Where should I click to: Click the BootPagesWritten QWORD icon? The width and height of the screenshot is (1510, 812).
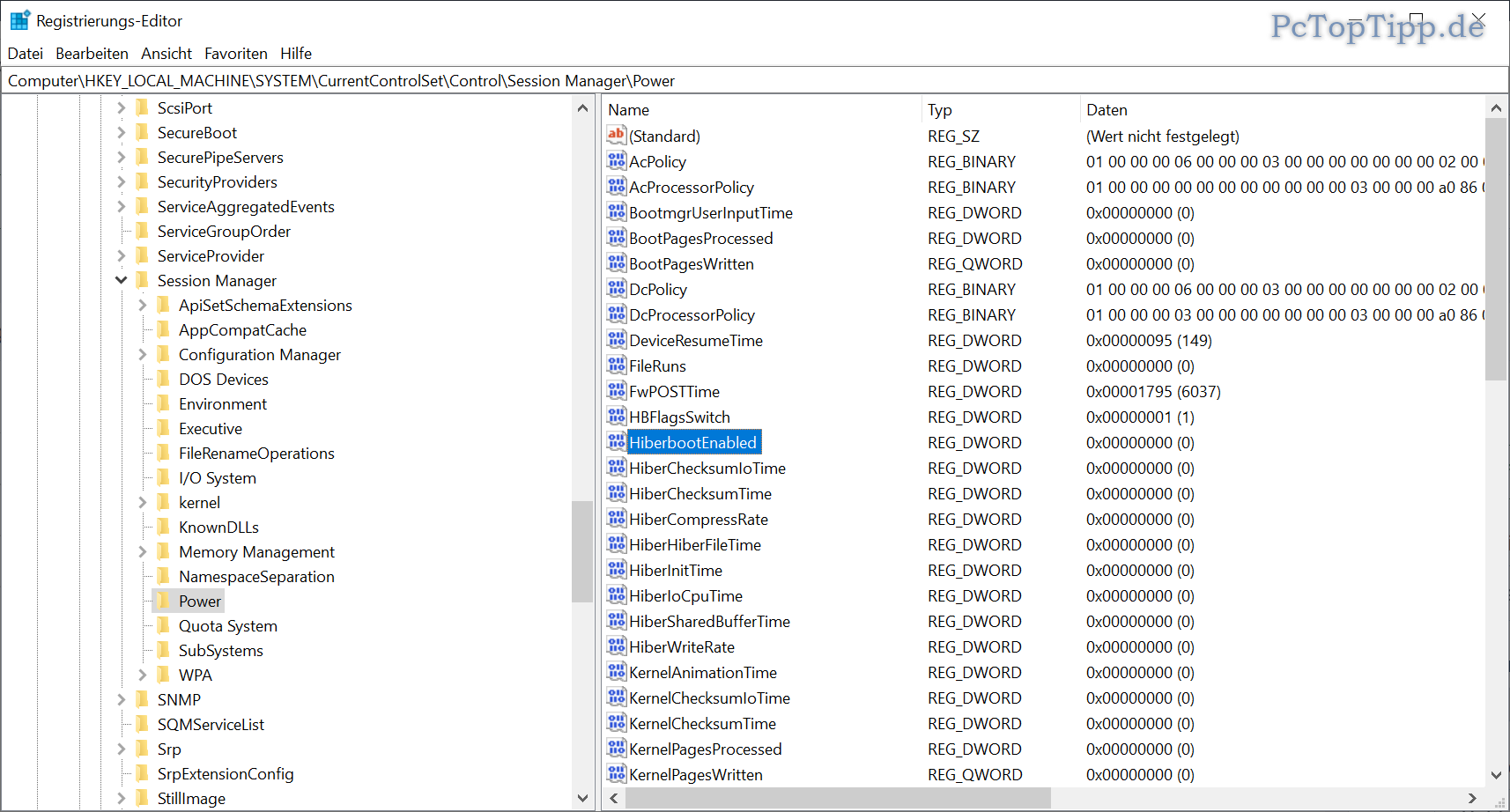(617, 263)
